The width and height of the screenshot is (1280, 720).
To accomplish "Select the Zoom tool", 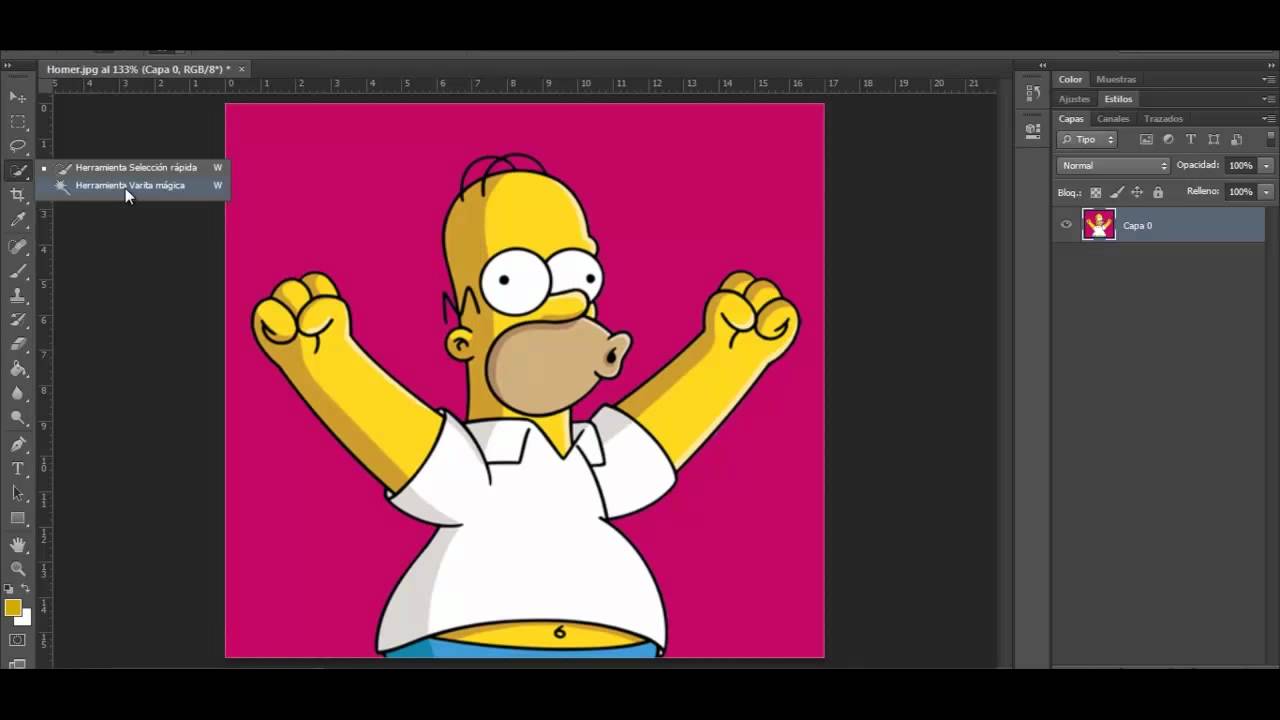I will (x=18, y=569).
